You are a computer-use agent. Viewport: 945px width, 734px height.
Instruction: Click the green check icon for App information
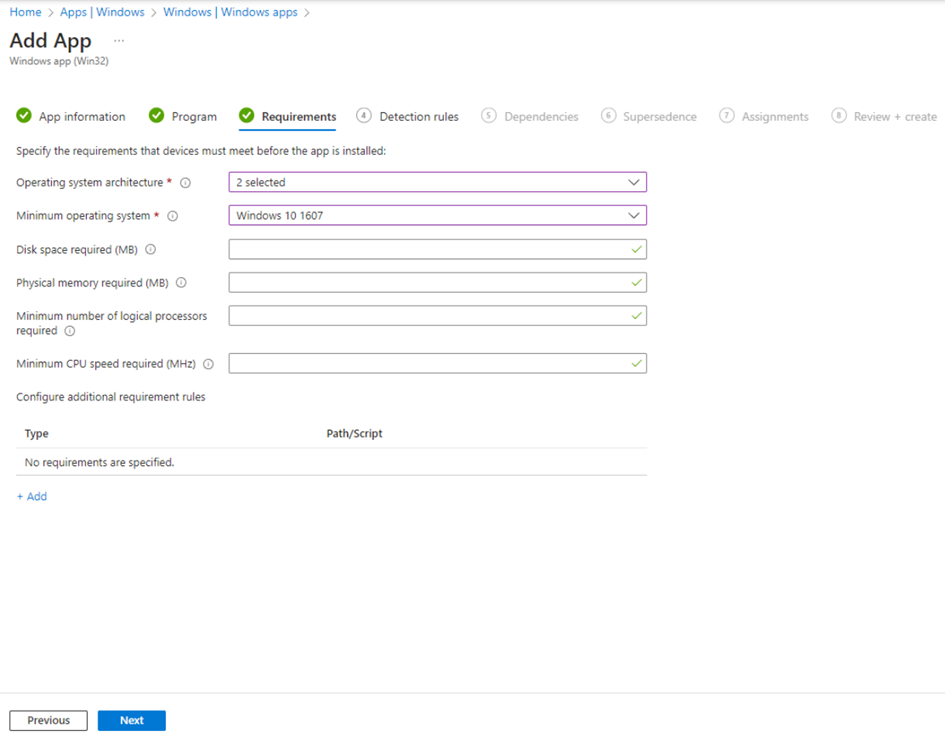(x=24, y=116)
